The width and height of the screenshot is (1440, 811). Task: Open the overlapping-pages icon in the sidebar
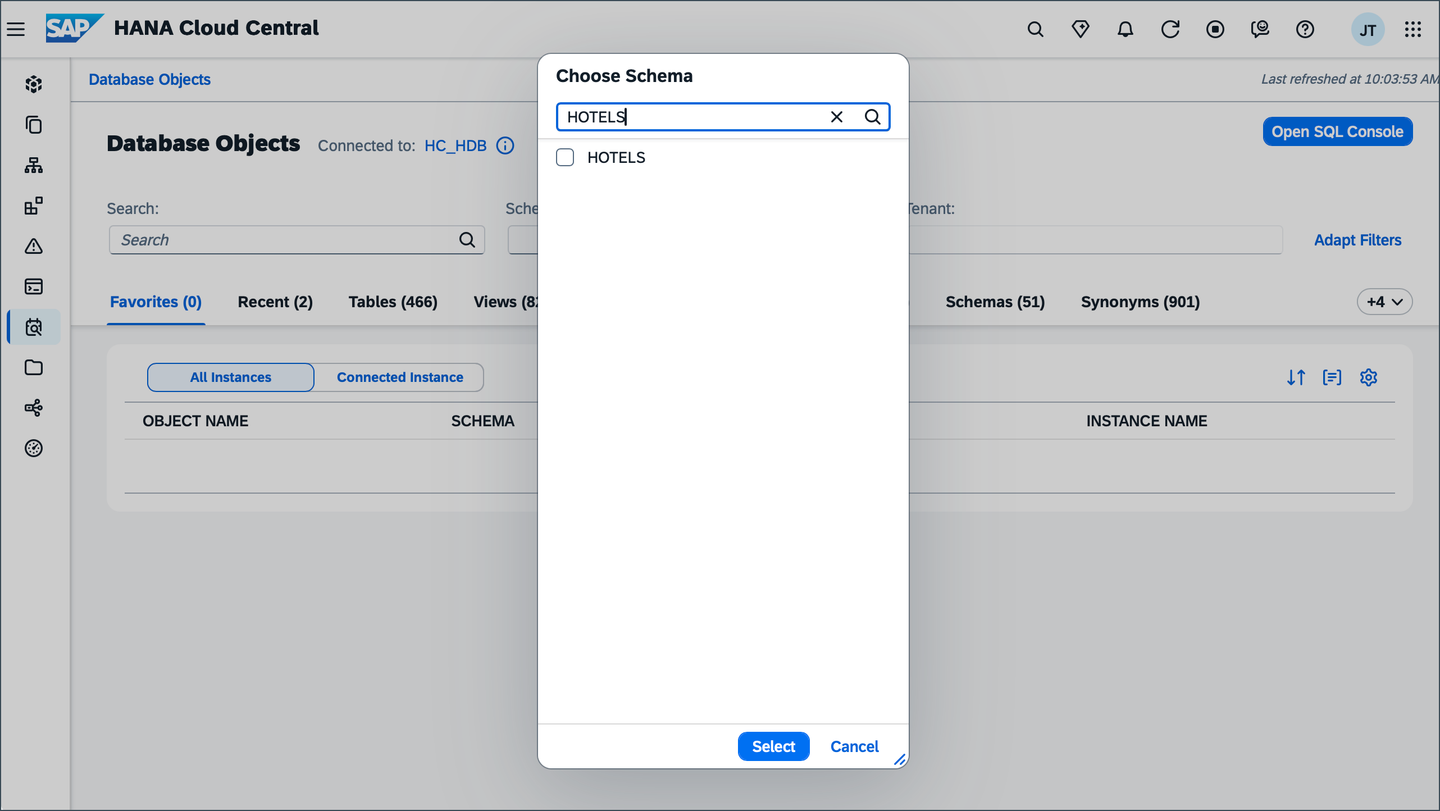coord(34,125)
